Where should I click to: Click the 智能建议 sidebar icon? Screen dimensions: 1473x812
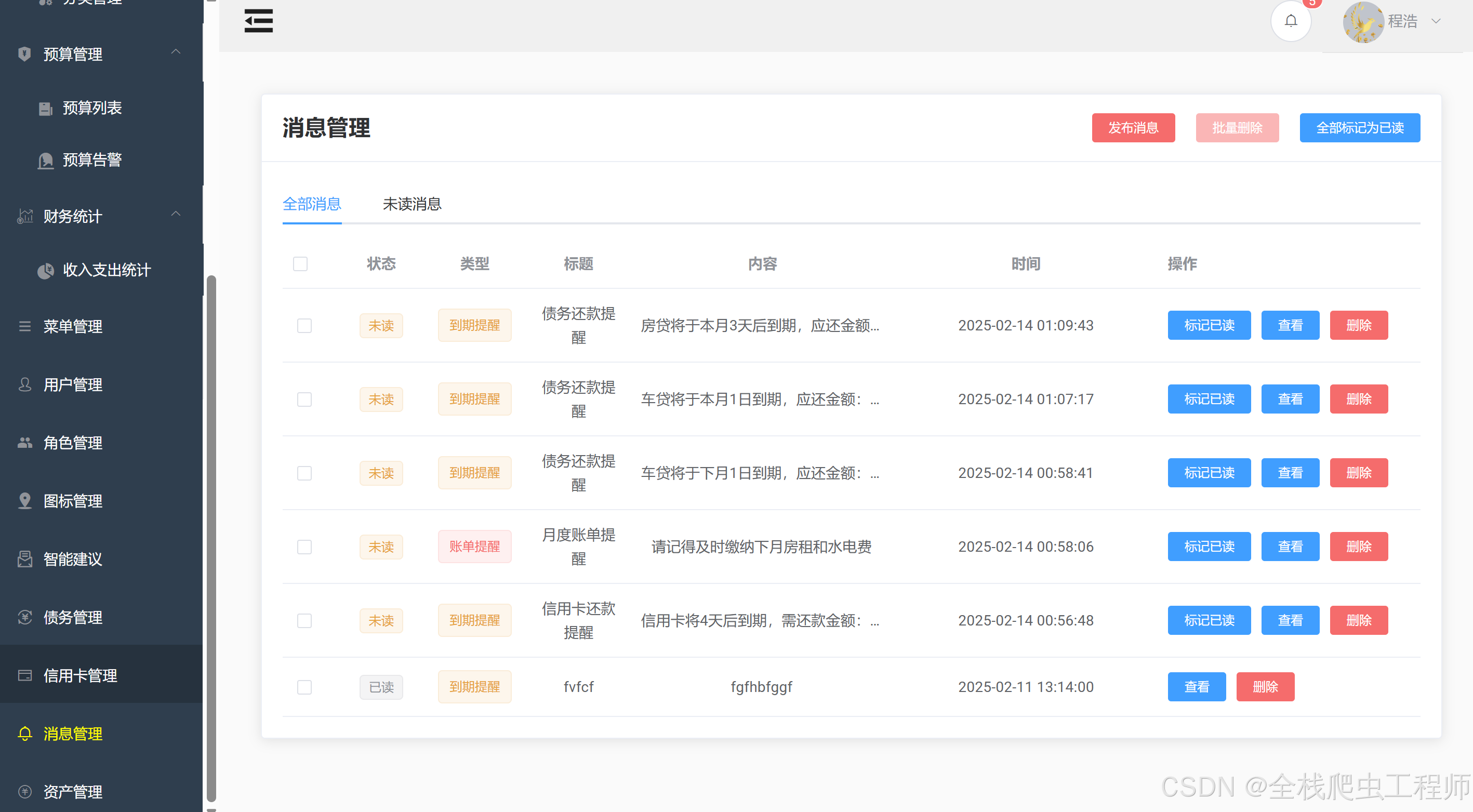(x=24, y=559)
